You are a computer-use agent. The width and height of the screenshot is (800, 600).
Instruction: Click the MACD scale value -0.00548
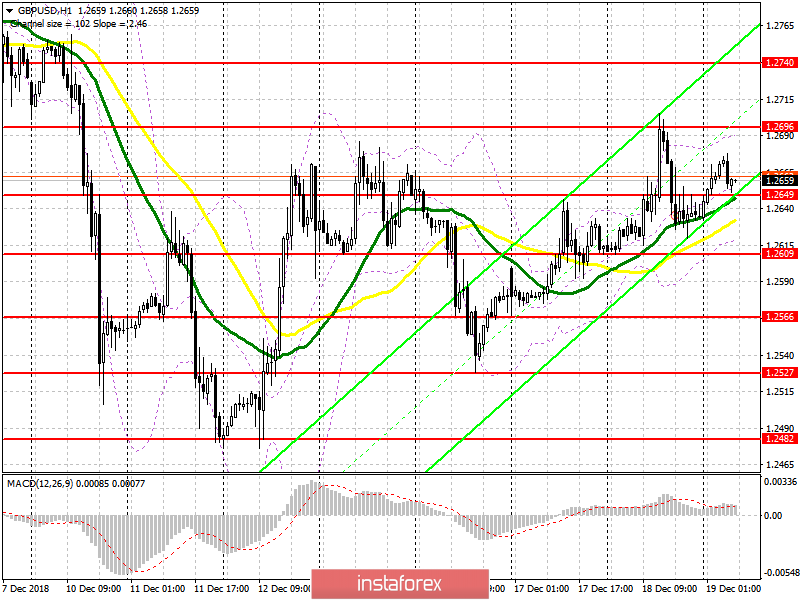tap(780, 573)
